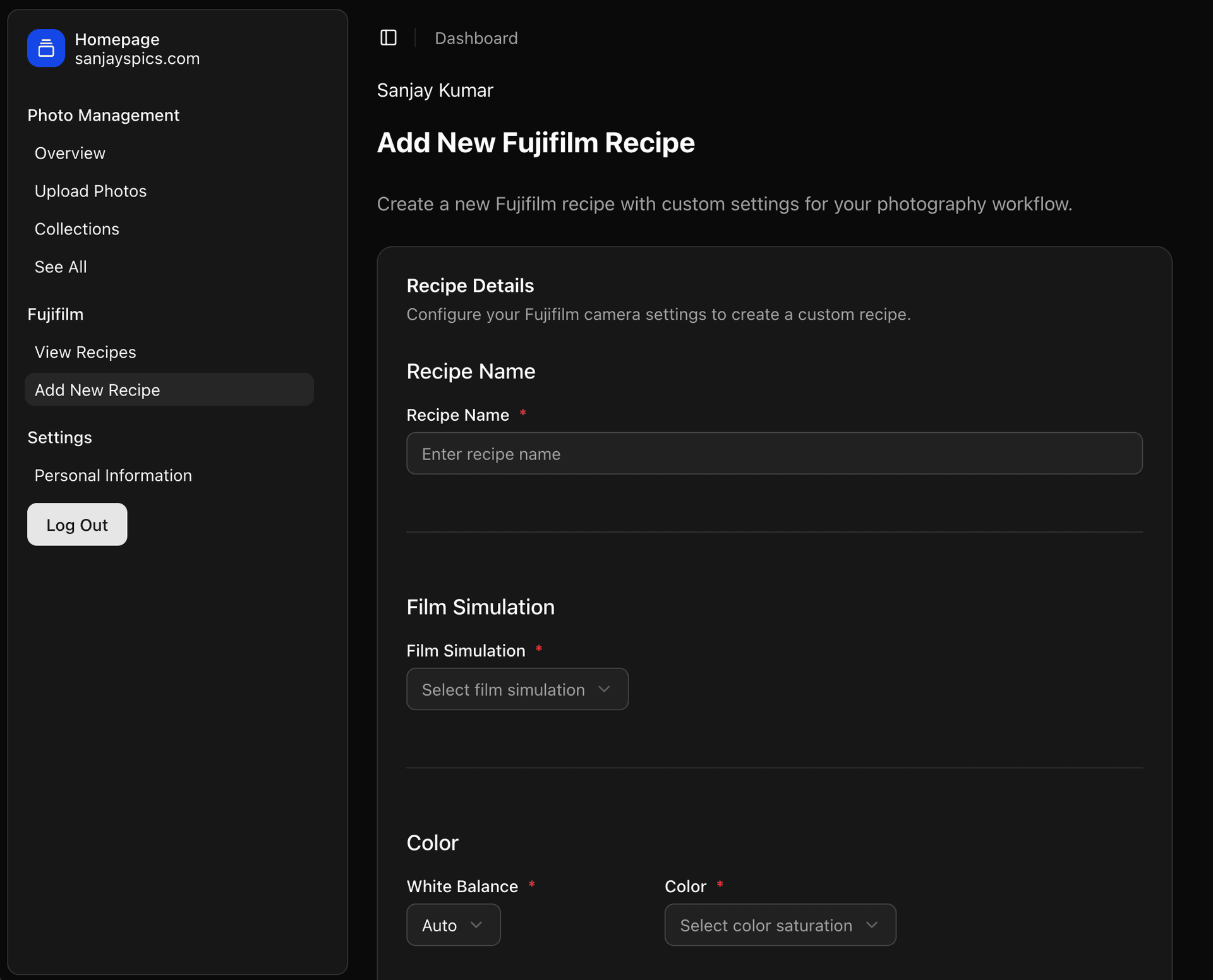Click the Settings section heading
Screen dimensions: 1213x980
(x=60, y=437)
